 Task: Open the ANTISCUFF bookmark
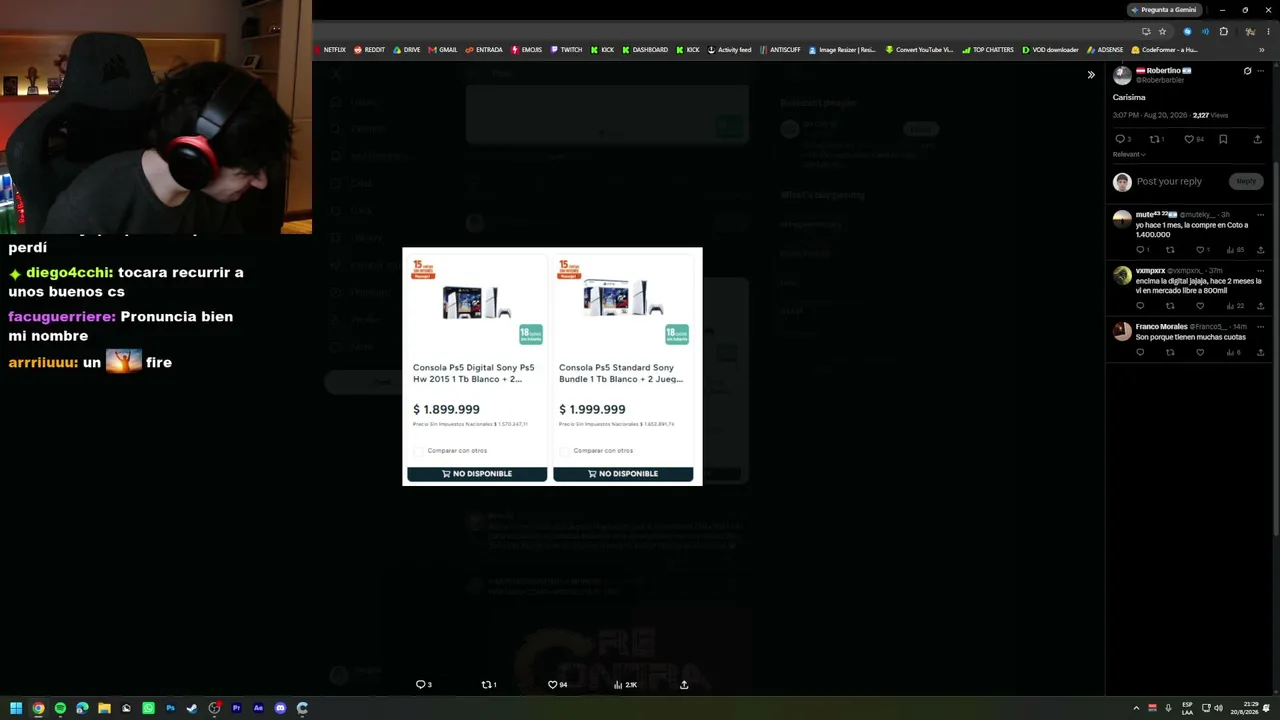(x=780, y=50)
